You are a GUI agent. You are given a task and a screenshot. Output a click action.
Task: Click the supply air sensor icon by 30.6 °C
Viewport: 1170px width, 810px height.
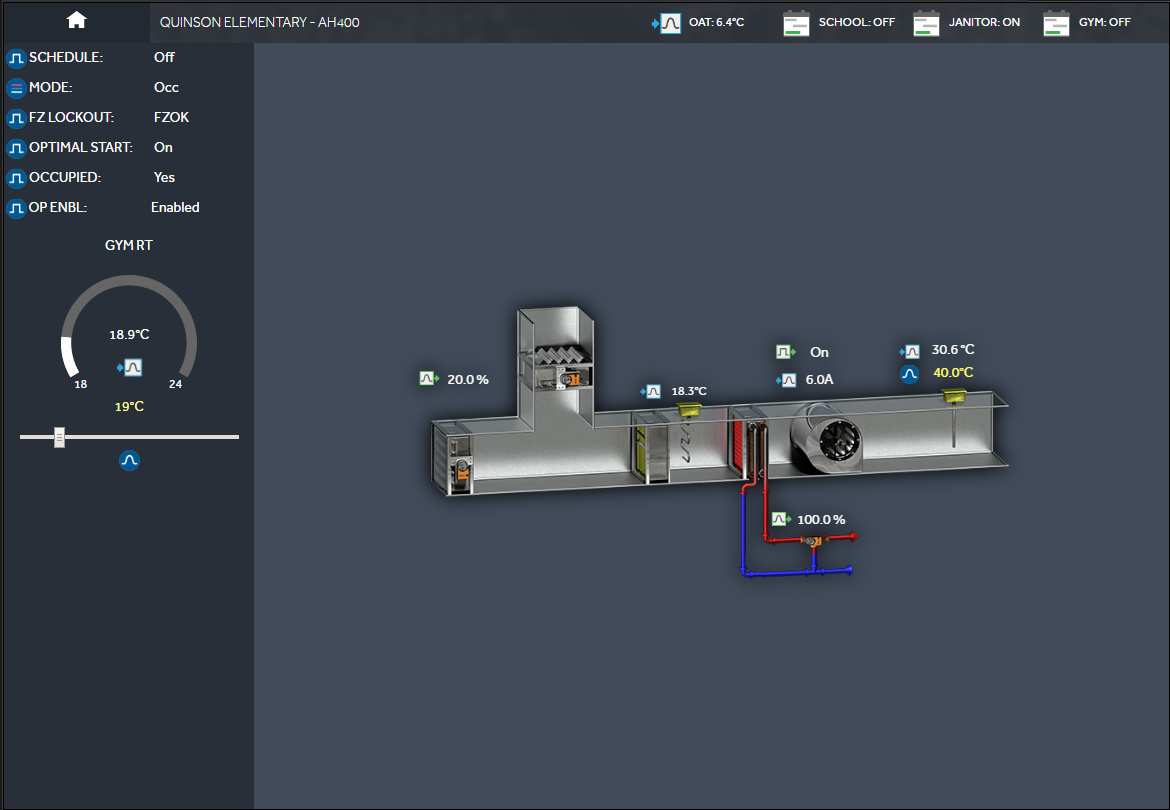(912, 351)
